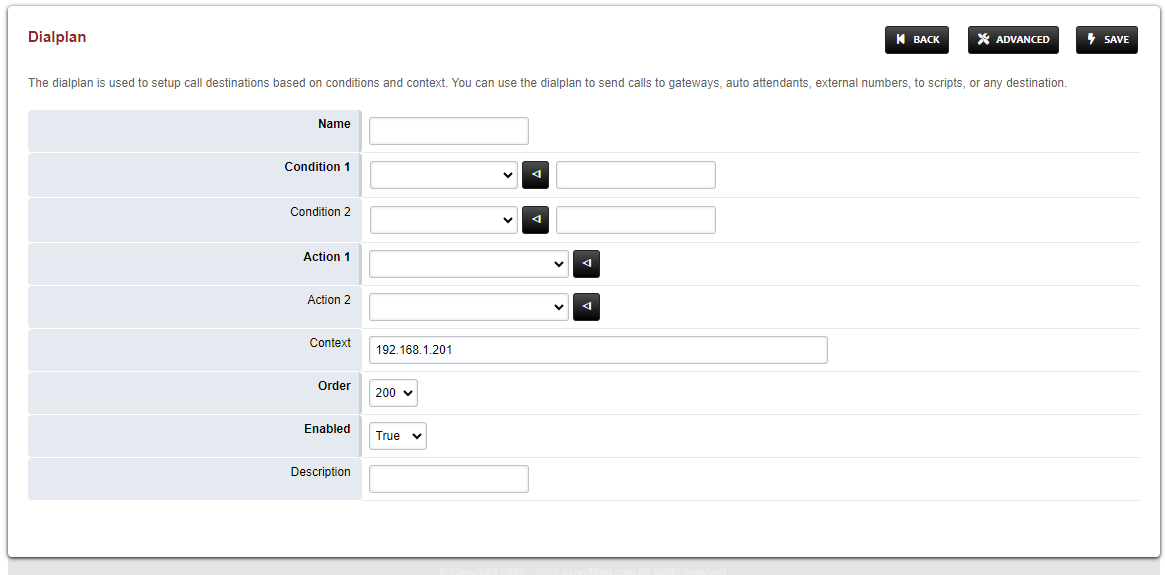The height and width of the screenshot is (575, 1165).
Task: Click the arrow icon beside Action 1 dropdown
Action: tap(586, 264)
